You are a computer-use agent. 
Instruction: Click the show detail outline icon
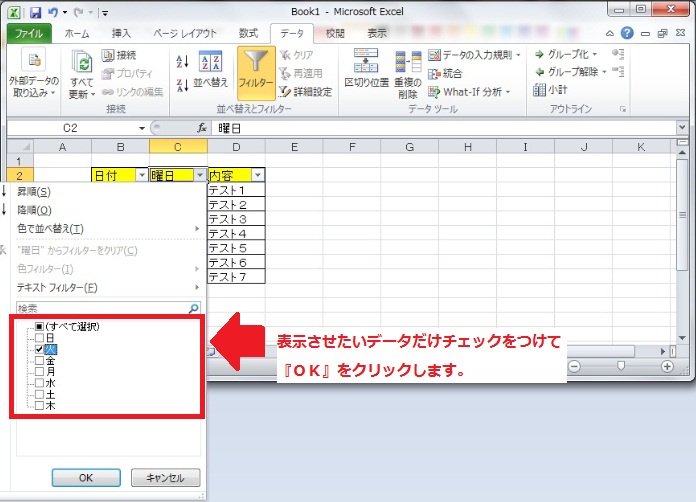(x=618, y=54)
